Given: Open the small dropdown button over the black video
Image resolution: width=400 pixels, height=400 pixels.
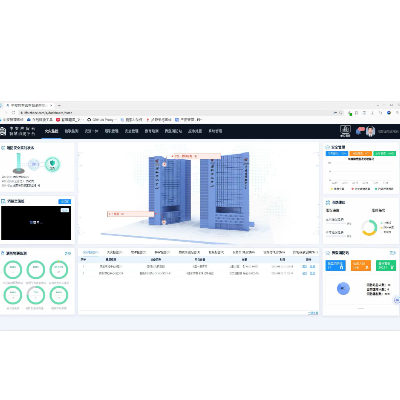Looking at the screenshot, I should click(65, 210).
